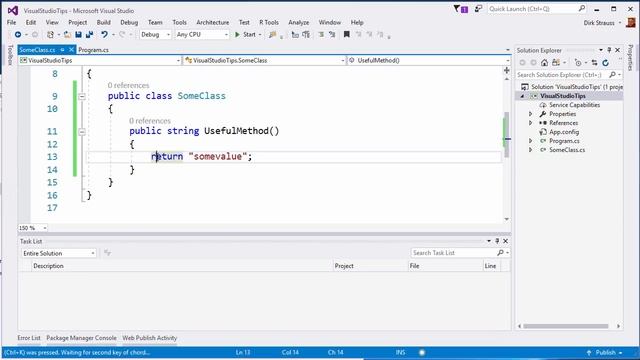Click the Send Feedback icon
Viewport: 640px width, 360px height.
pos(478,9)
